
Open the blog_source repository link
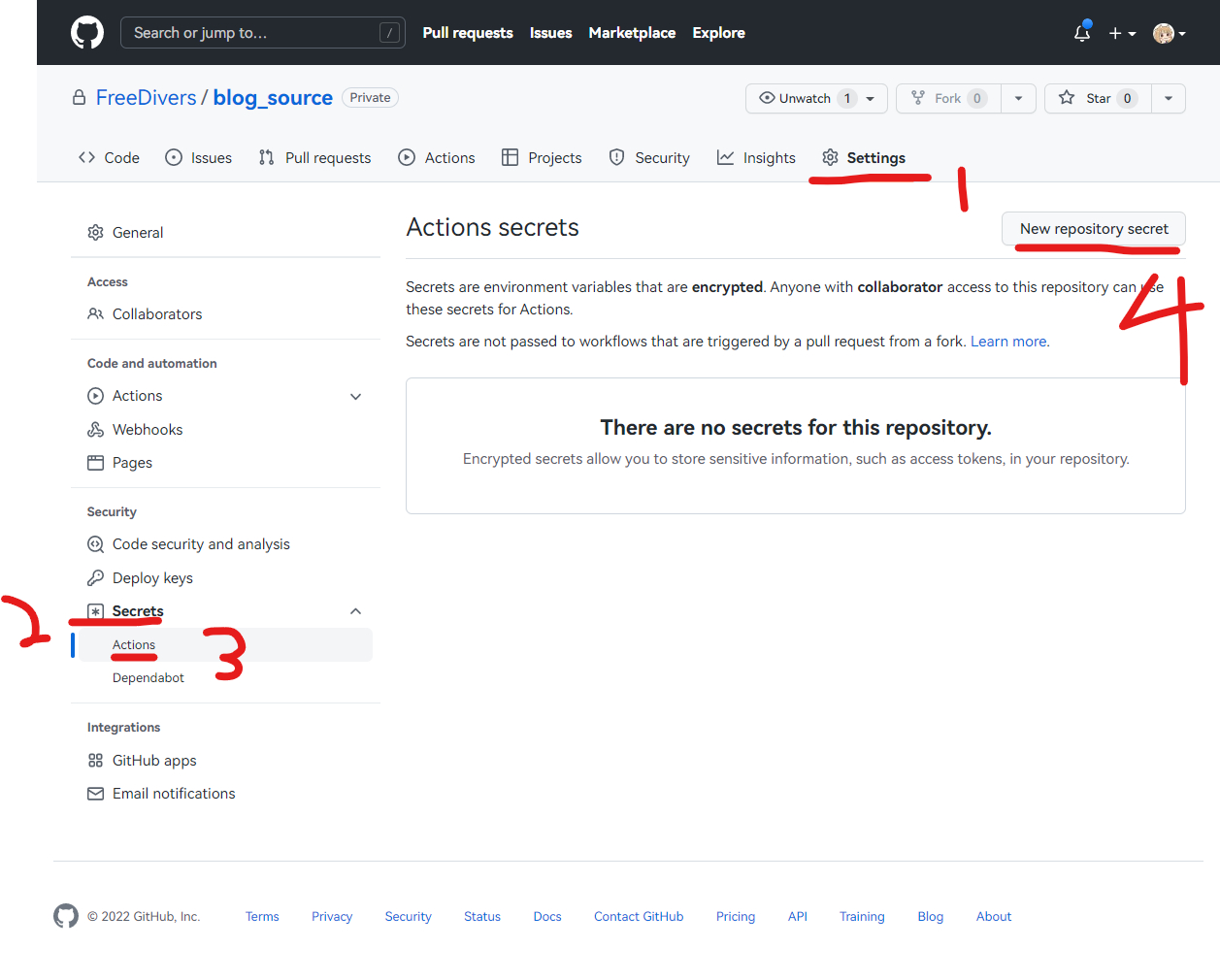273,98
